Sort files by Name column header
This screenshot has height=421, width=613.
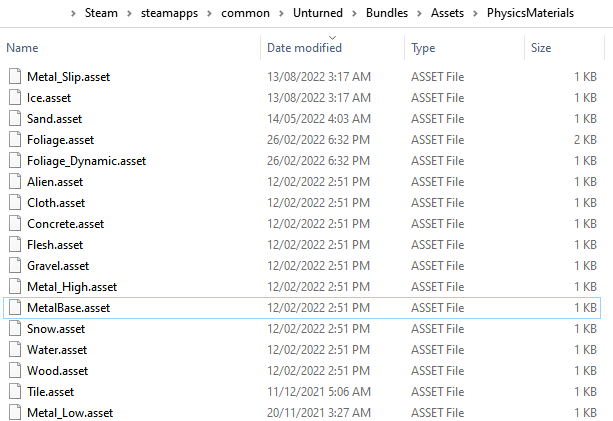pos(22,48)
